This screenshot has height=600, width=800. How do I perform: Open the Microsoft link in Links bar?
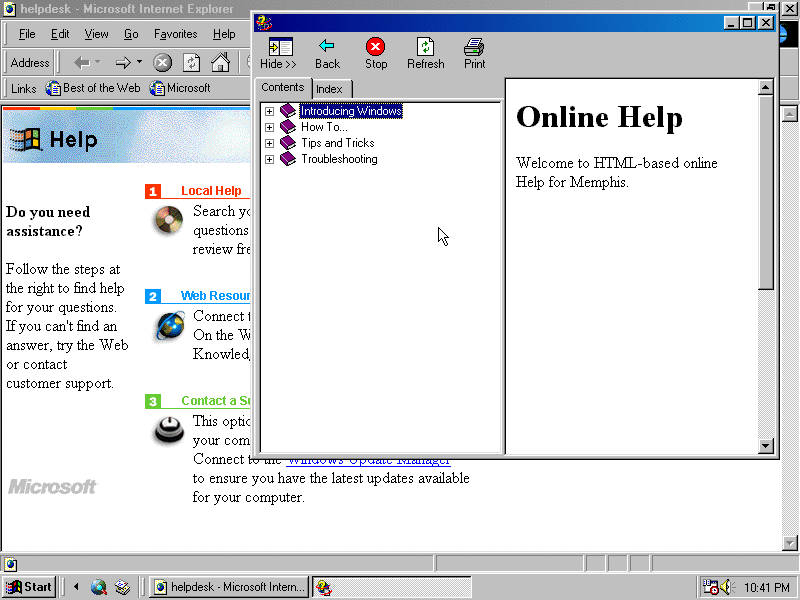tap(180, 88)
